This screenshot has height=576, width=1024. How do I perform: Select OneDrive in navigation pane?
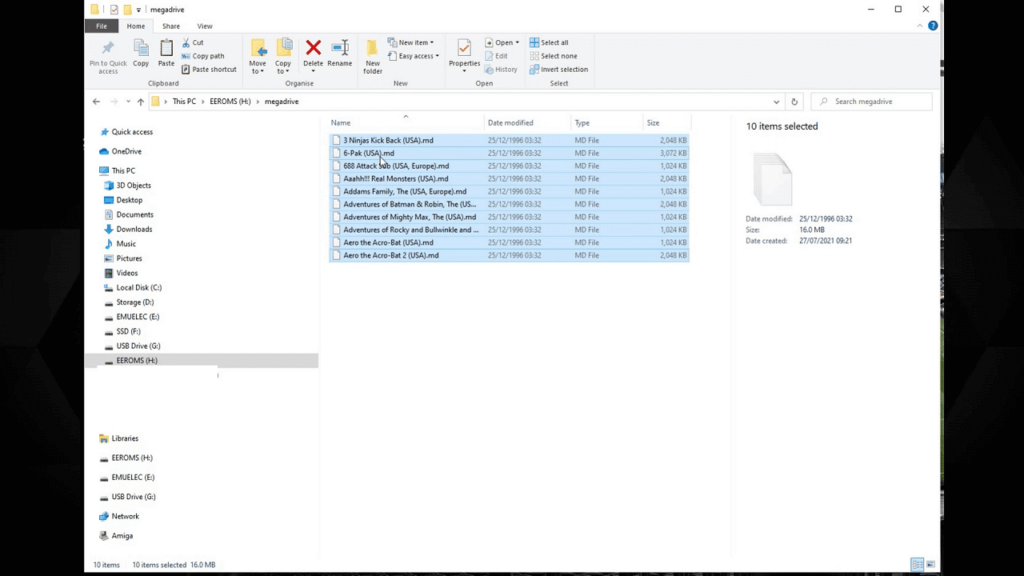[x=126, y=152]
